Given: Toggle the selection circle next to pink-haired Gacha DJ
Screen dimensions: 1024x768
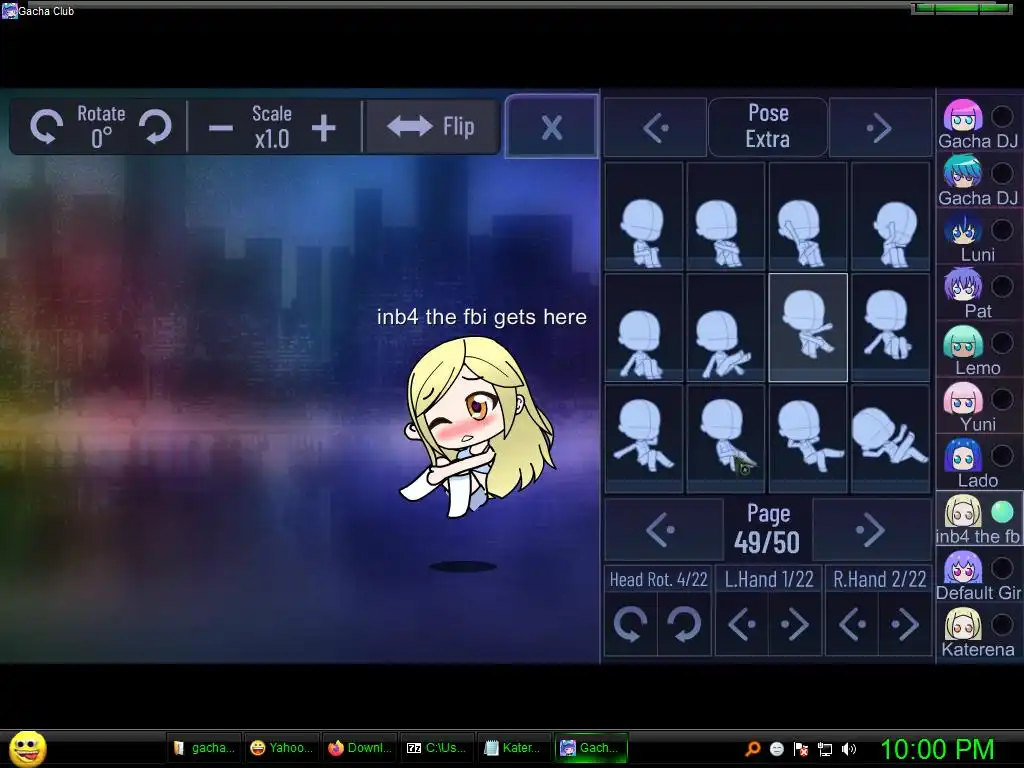Looking at the screenshot, I should pos(1002,116).
